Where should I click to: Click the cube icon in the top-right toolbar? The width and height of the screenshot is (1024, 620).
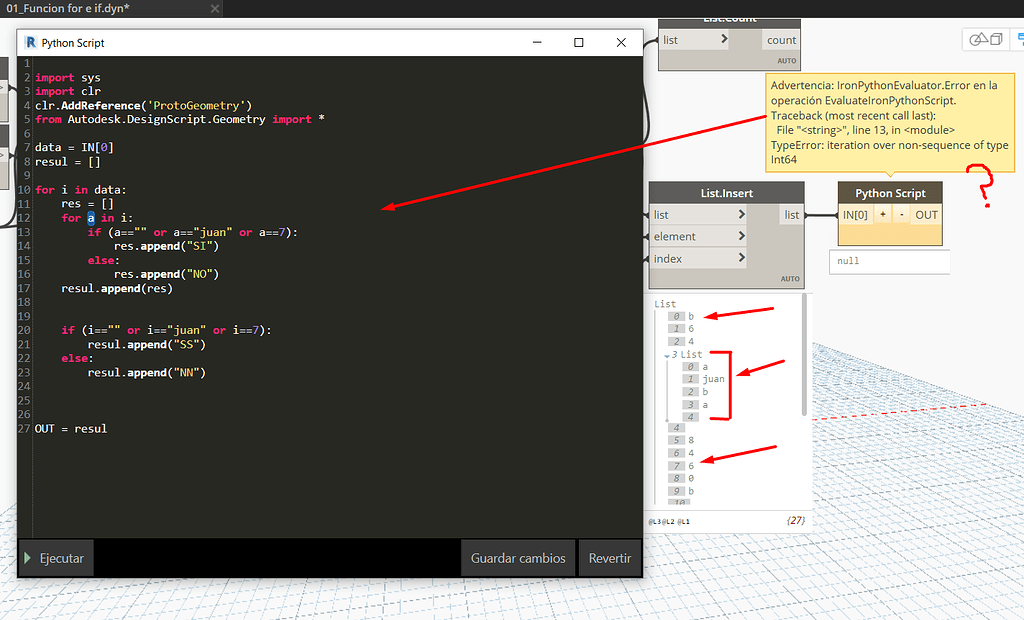[x=996, y=39]
